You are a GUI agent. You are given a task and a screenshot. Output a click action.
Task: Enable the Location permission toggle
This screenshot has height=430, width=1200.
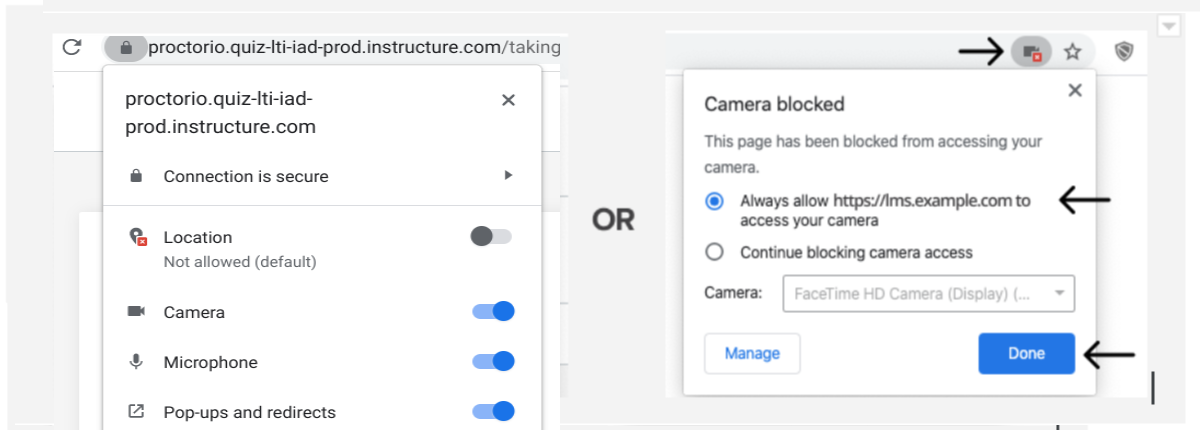491,237
